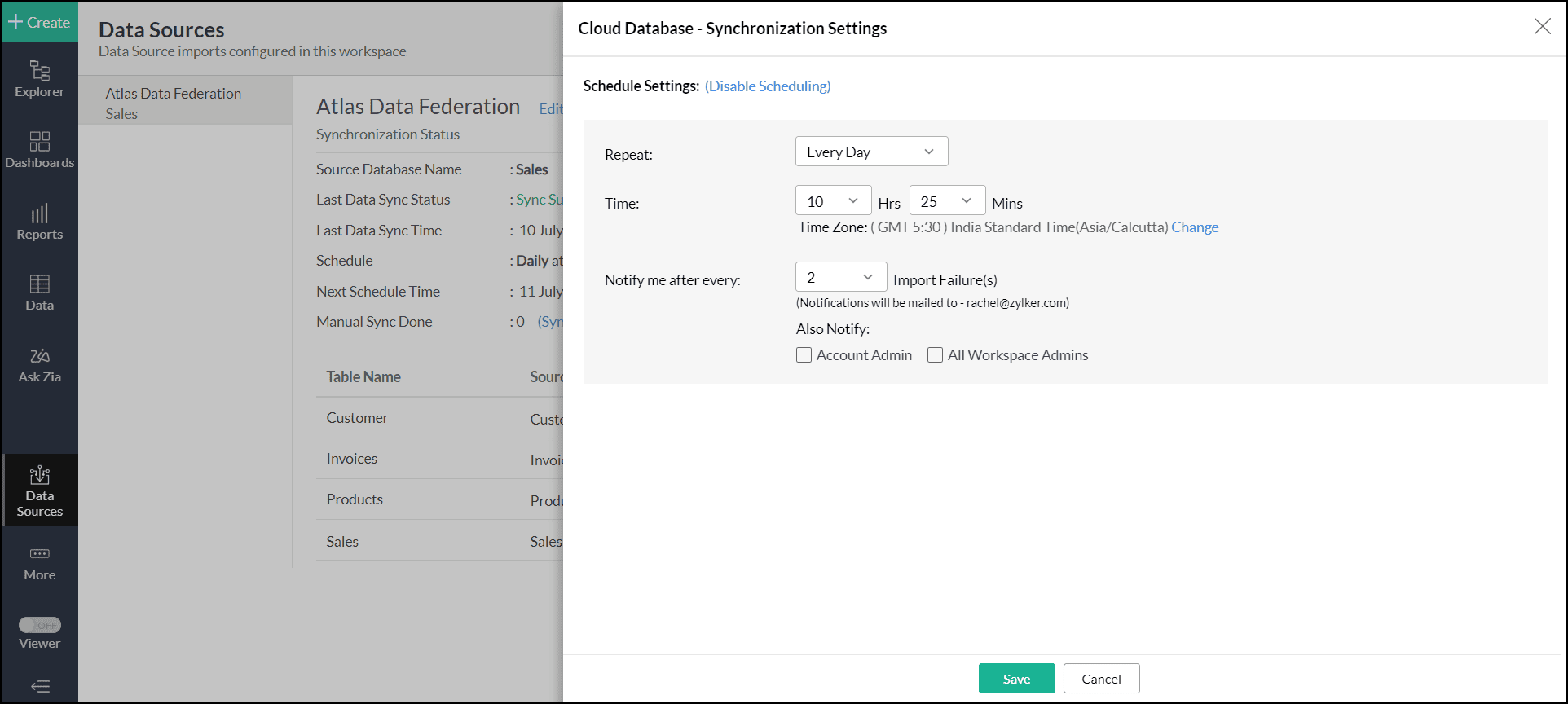
Task: Open the Data sidebar icon
Action: pos(39,293)
